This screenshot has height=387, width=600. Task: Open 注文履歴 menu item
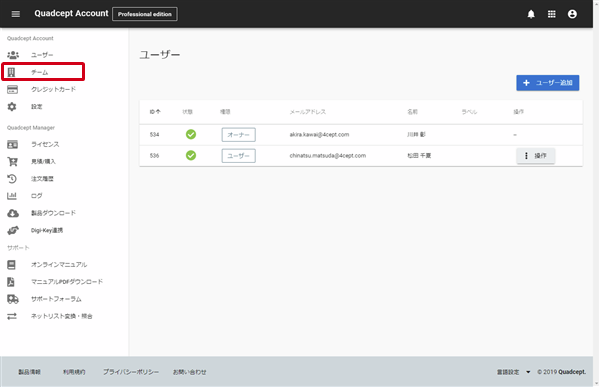(x=42, y=178)
